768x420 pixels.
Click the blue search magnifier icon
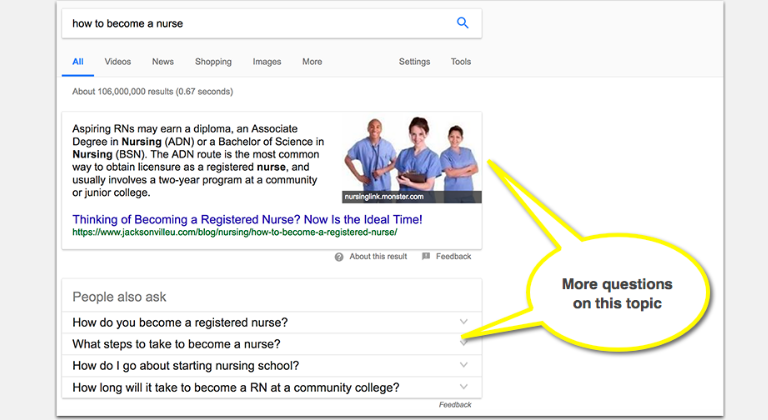[462, 23]
